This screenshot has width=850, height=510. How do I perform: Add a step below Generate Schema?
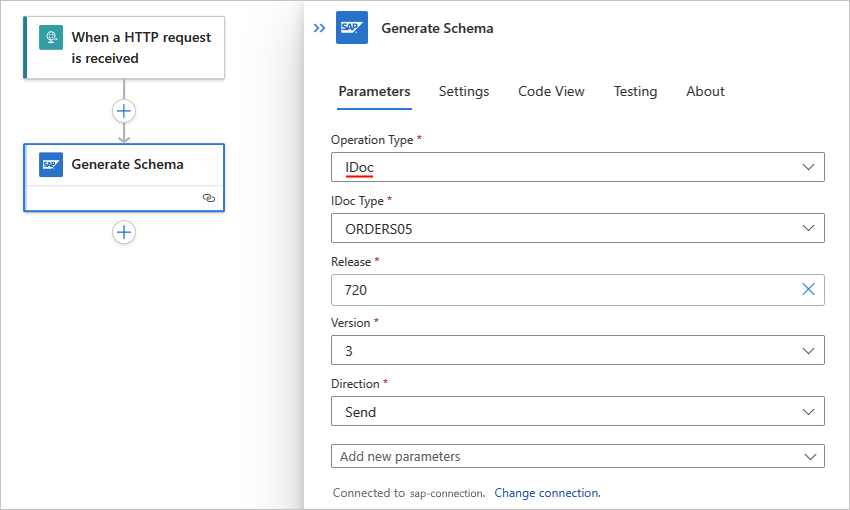[x=124, y=232]
